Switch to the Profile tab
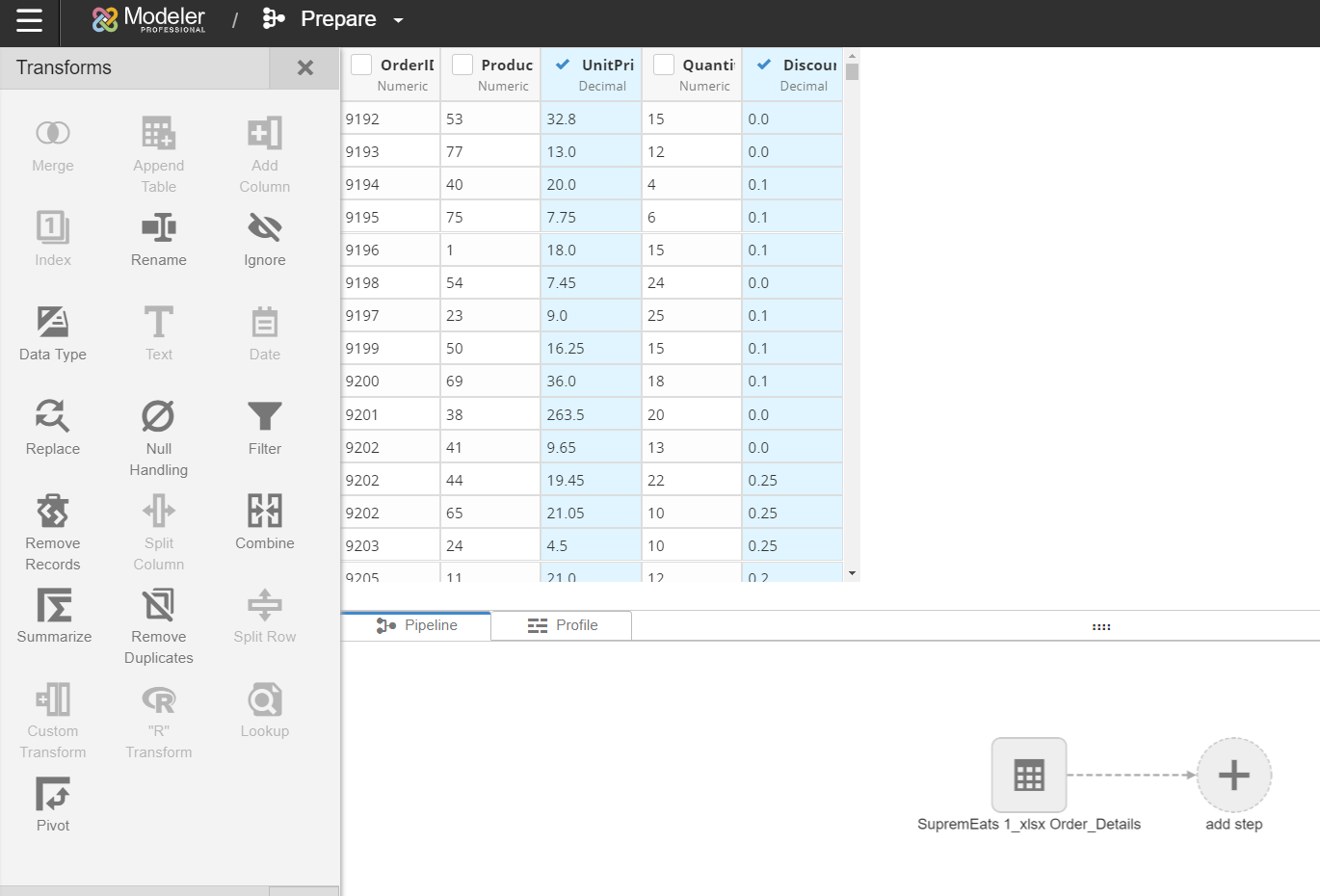 (x=563, y=625)
